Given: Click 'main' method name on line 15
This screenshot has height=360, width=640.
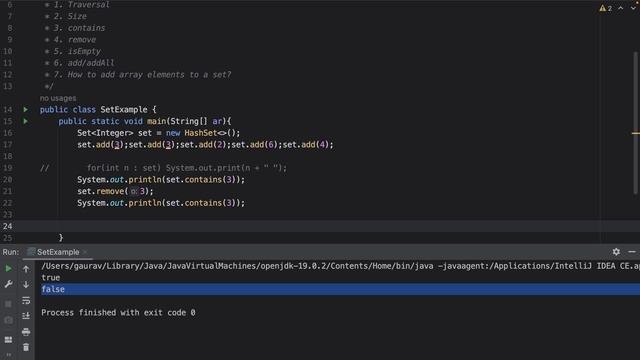Looking at the screenshot, I should click(156, 121).
